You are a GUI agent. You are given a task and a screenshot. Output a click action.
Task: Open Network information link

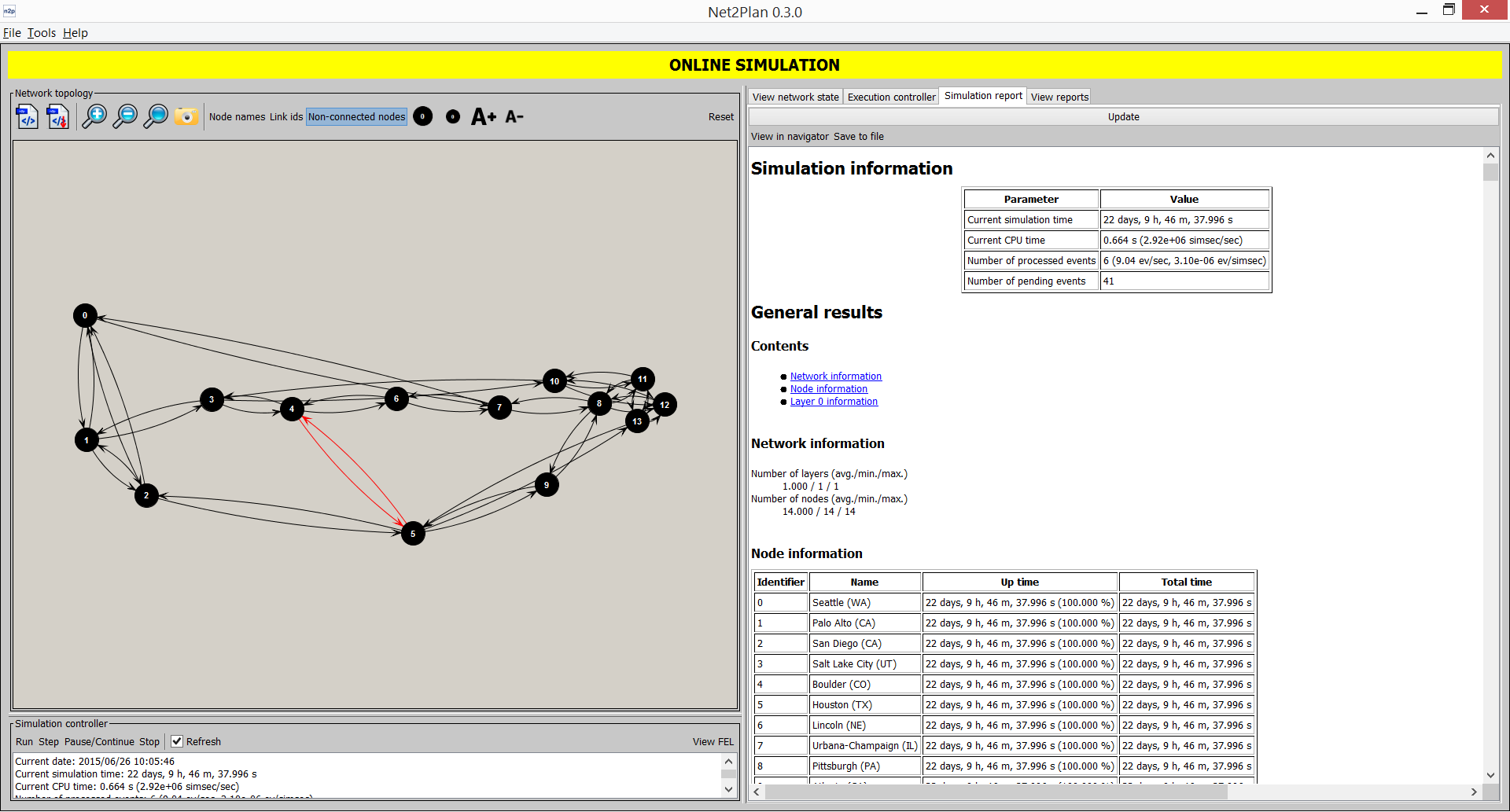(836, 377)
